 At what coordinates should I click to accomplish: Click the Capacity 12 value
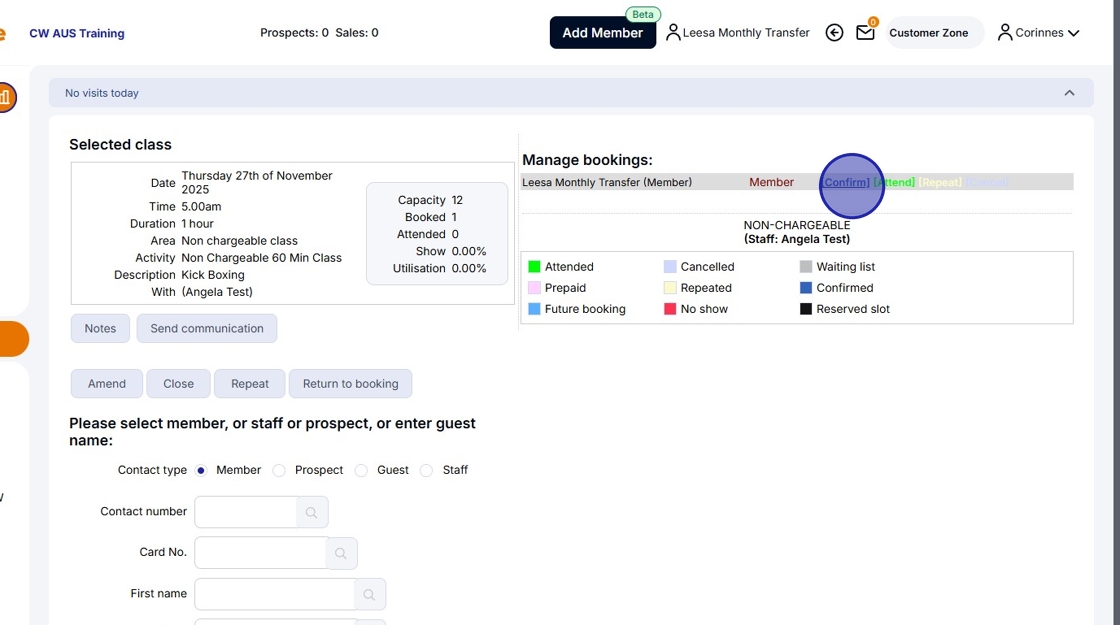click(x=457, y=200)
